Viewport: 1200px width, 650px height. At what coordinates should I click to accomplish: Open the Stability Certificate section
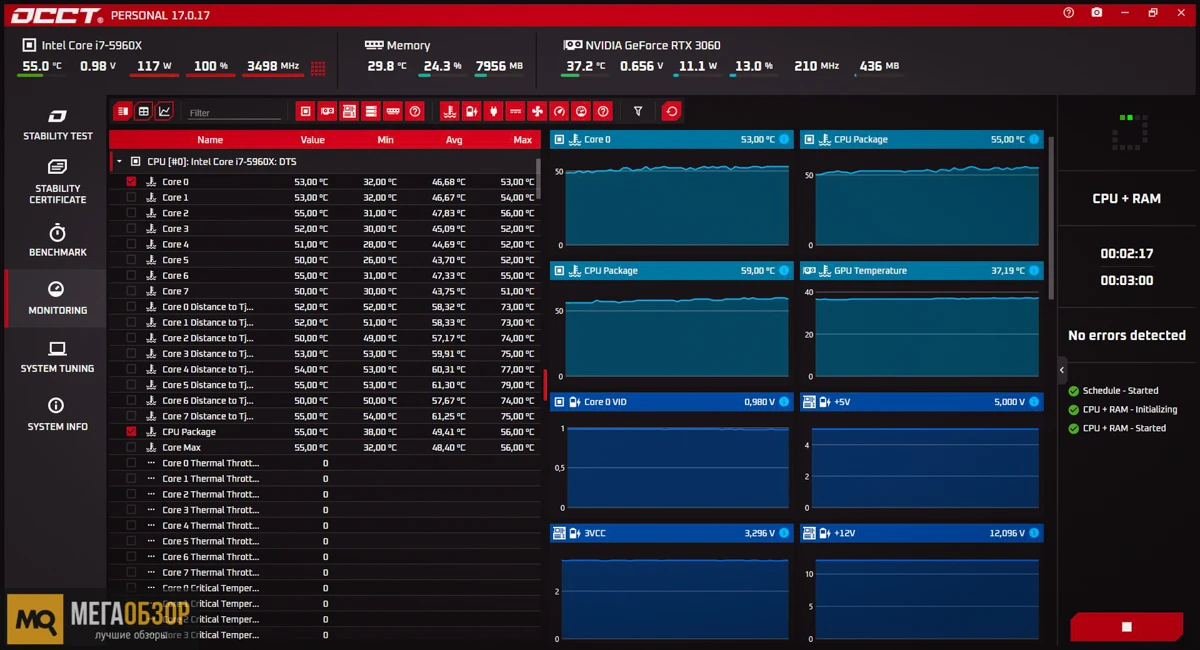pos(57,181)
